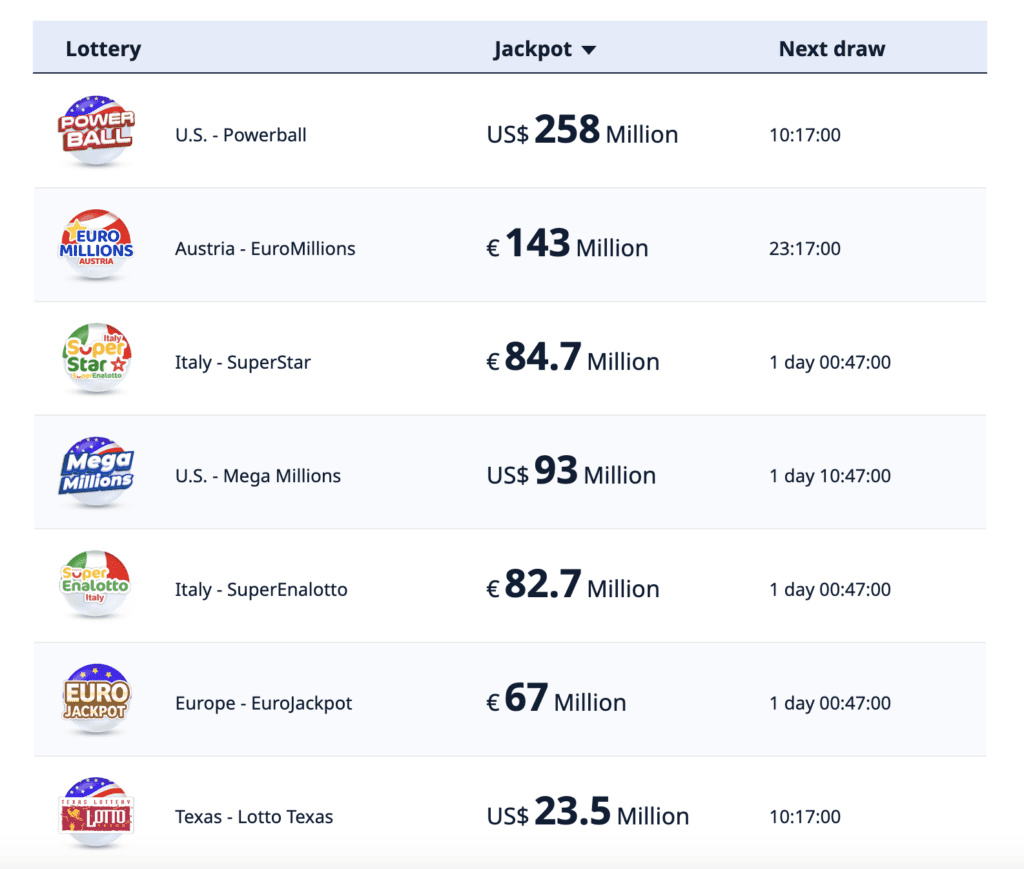
Task: Sort by Jackpot using the arrow
Action: [588, 50]
